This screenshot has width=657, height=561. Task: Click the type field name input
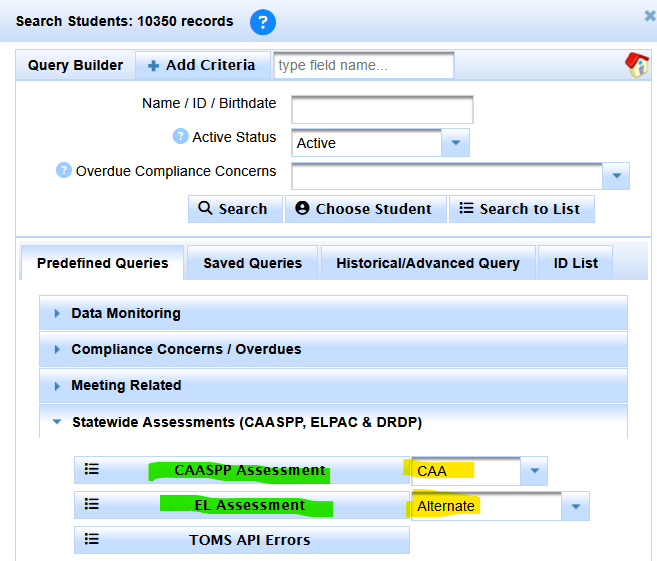(363, 66)
